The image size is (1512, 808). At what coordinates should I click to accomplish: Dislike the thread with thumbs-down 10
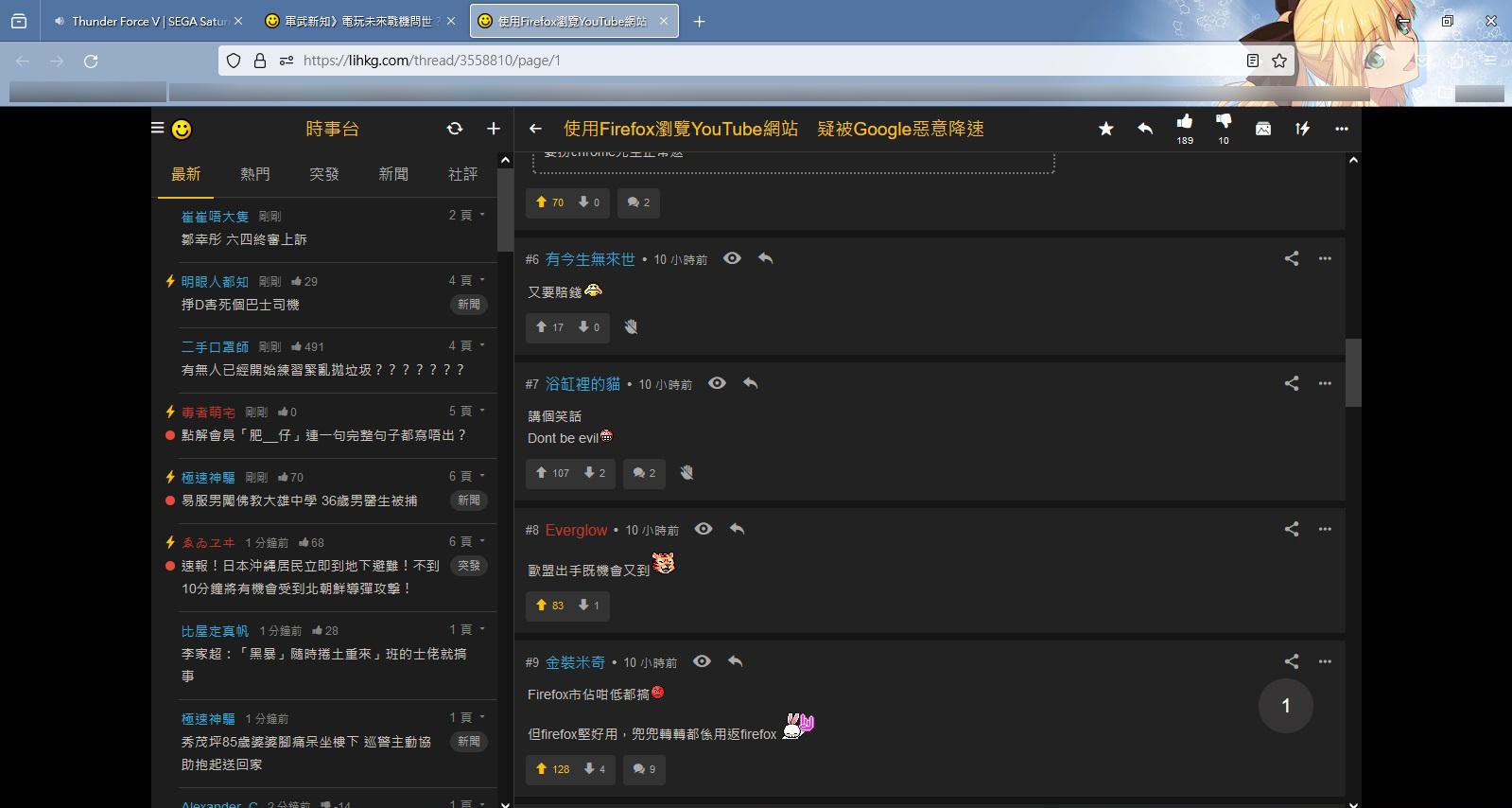(x=1224, y=129)
